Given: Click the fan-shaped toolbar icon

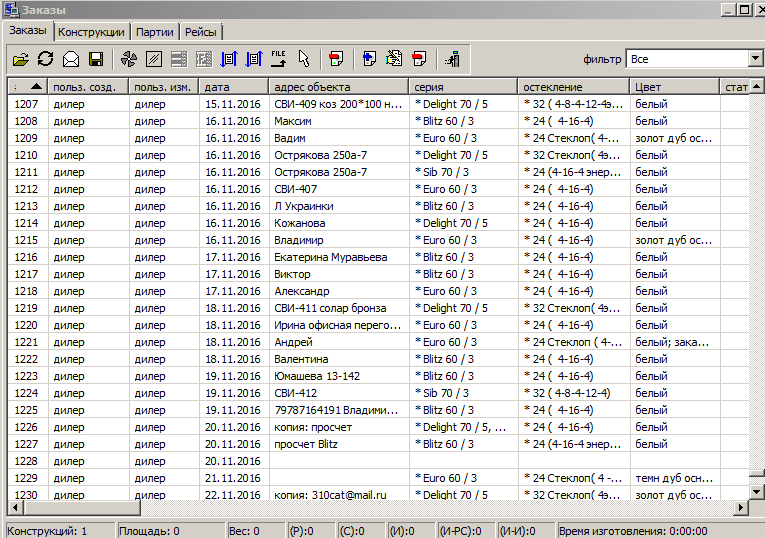Looking at the screenshot, I should pyautogui.click(x=129, y=59).
